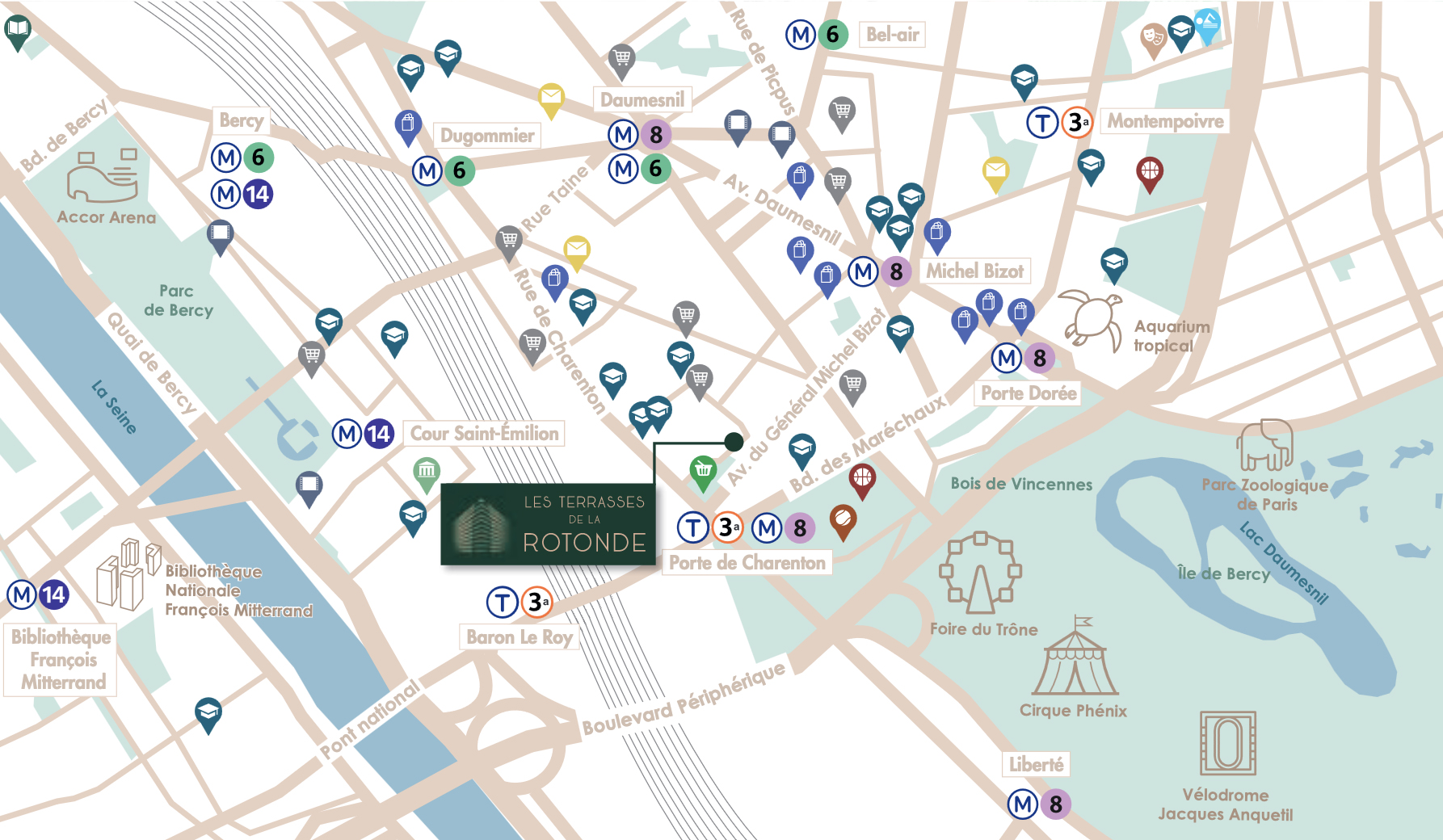This screenshot has width=1443, height=840.
Task: Select the green museum pin near Cour Saint-Émilion
Action: point(427,474)
